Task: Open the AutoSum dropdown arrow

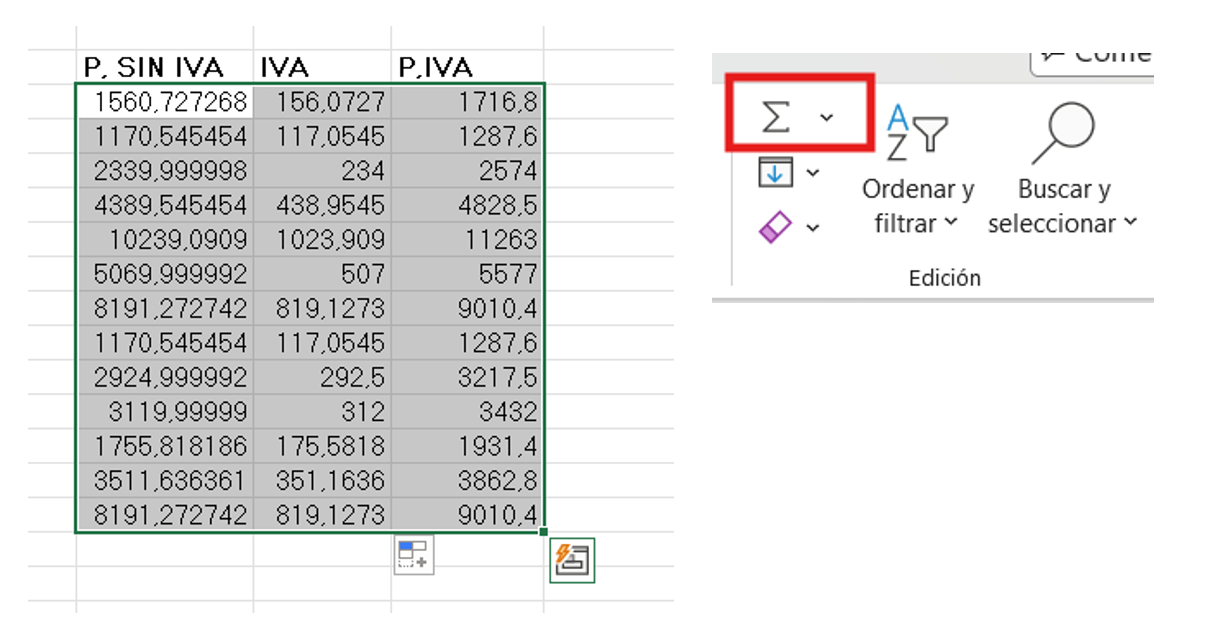Action: coord(826,117)
